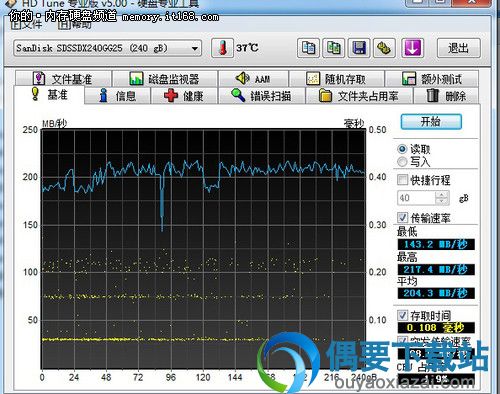Click the 开始 start button
The height and width of the screenshot is (394, 500).
coord(431,122)
